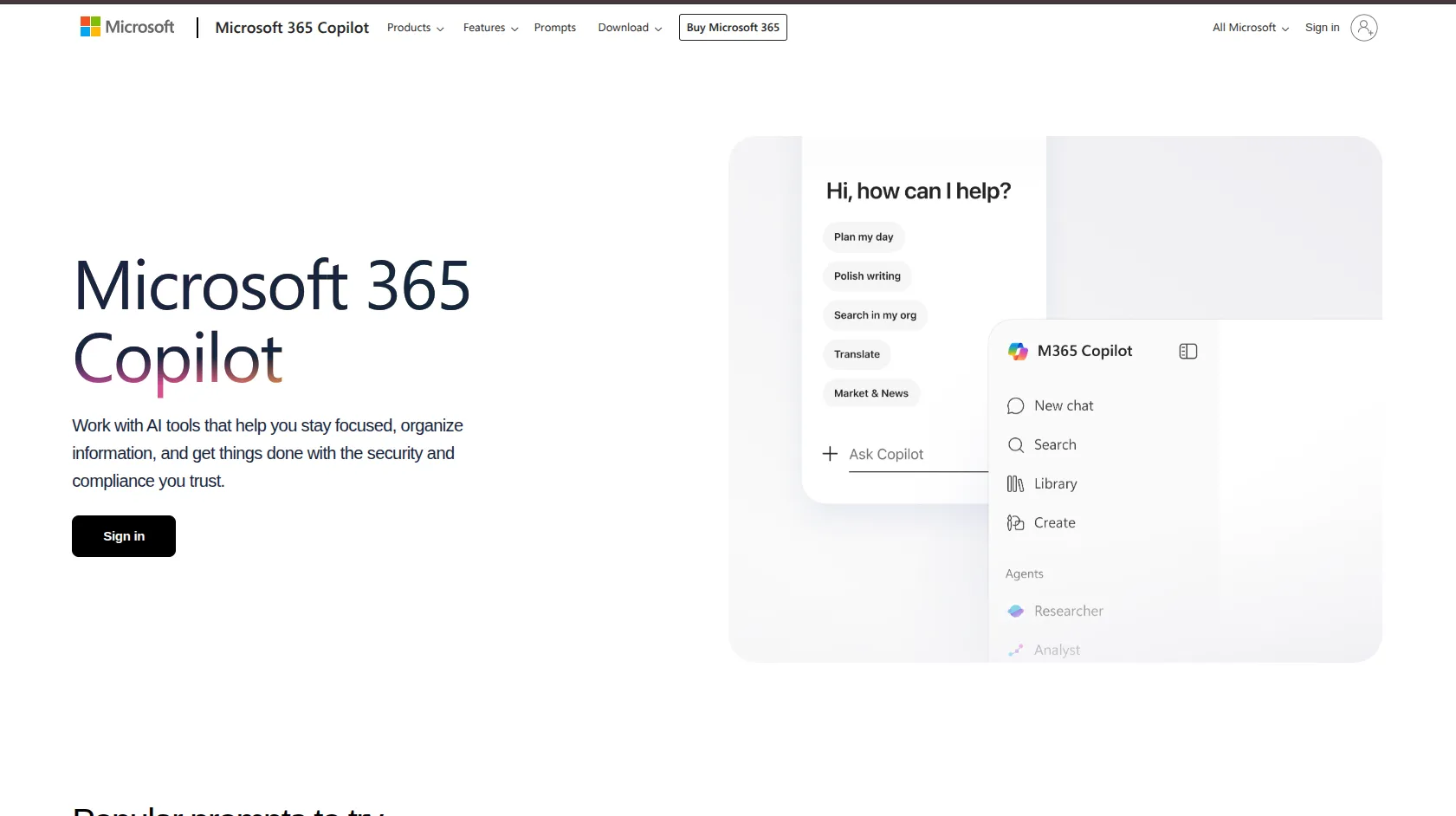
Task: Open the Microsoft 365 Copilot home link
Action: coord(292,28)
